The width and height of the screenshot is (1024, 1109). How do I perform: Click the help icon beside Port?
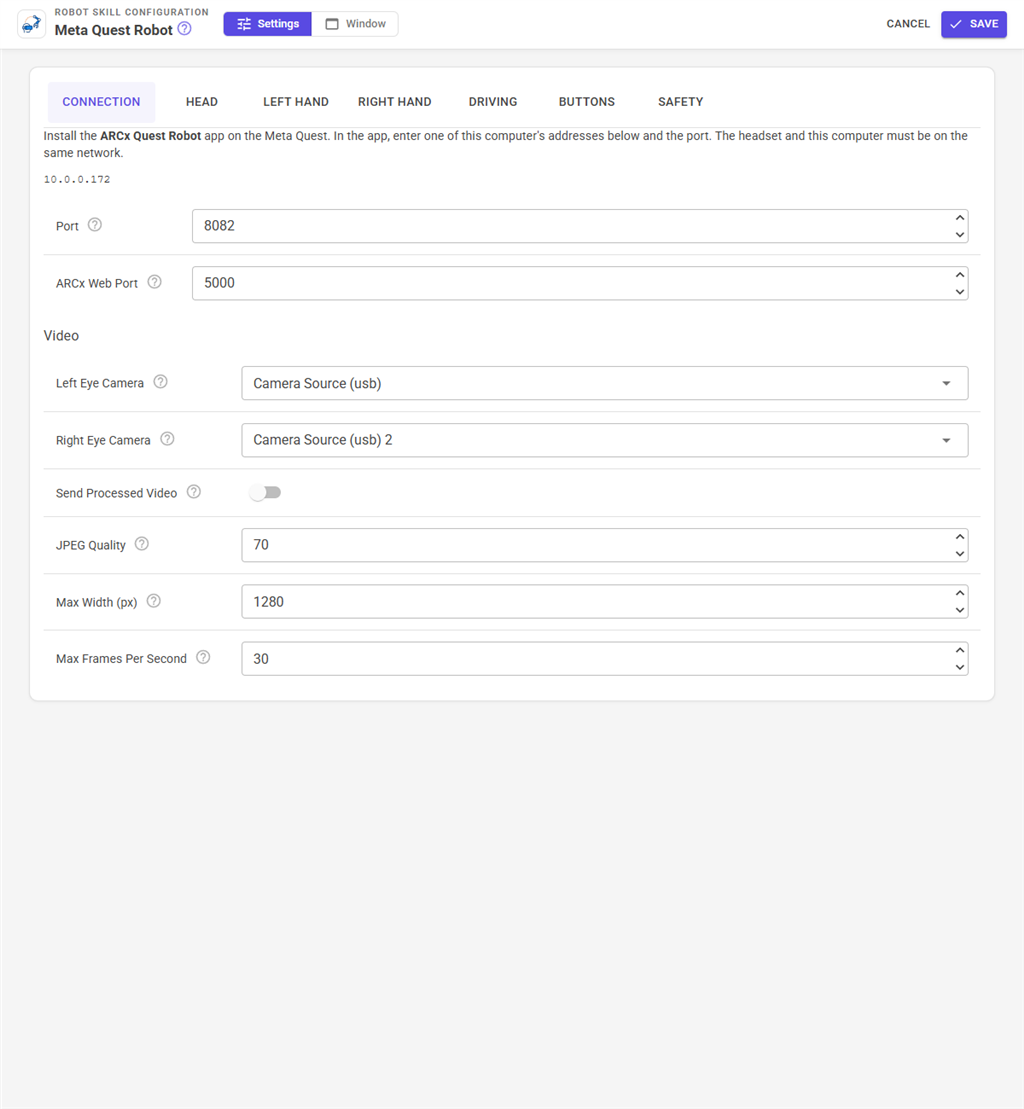[95, 225]
